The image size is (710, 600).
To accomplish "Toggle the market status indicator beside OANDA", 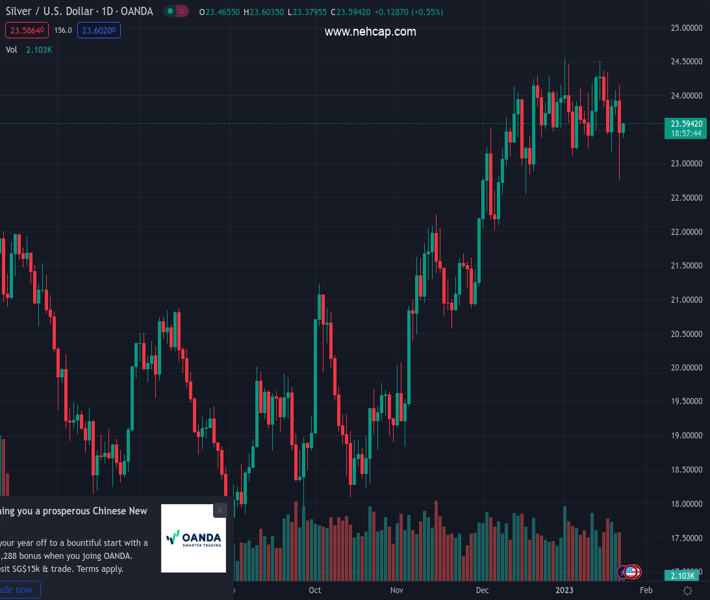I will tap(176, 12).
